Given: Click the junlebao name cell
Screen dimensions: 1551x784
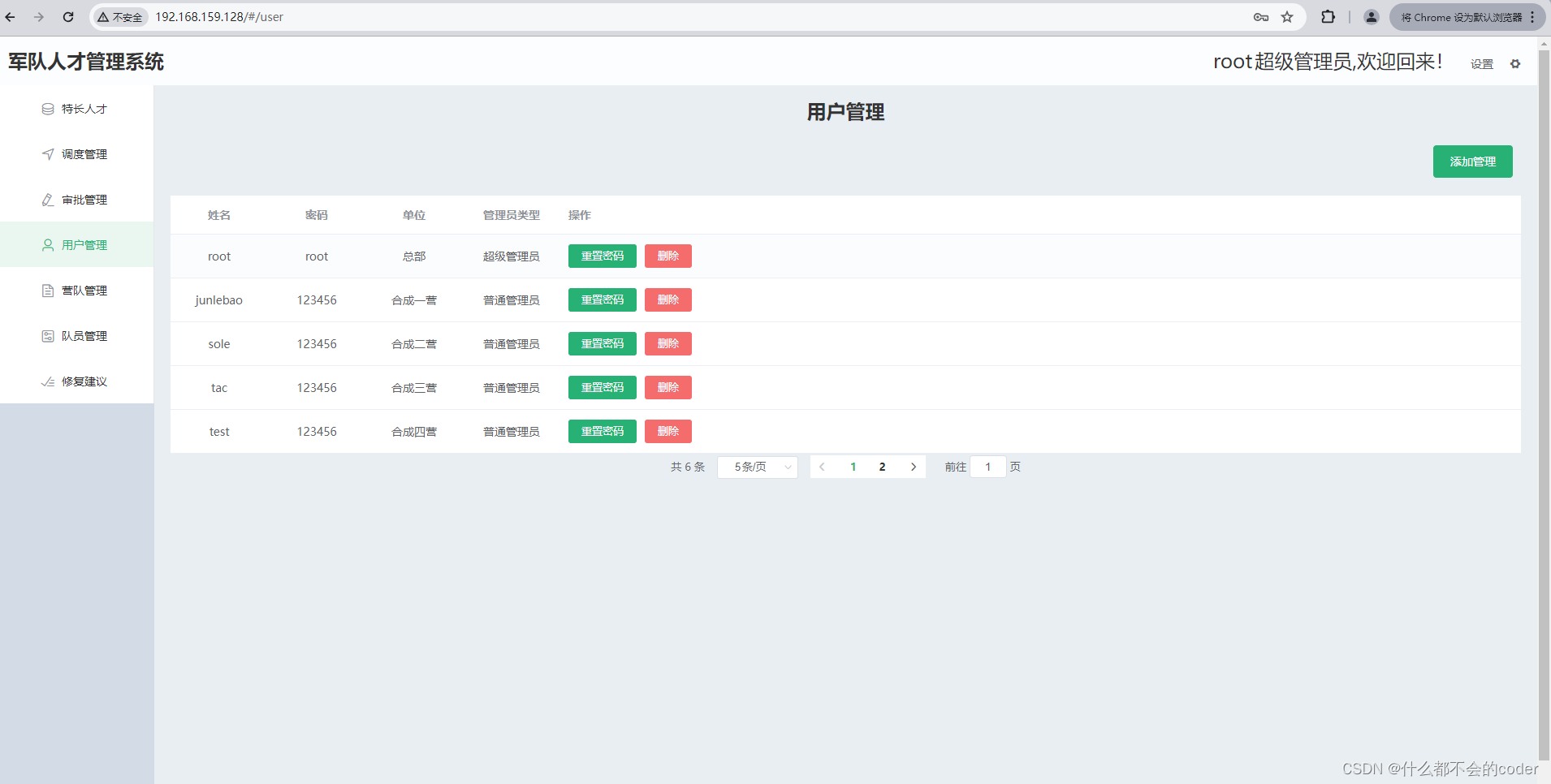Looking at the screenshot, I should [x=219, y=300].
